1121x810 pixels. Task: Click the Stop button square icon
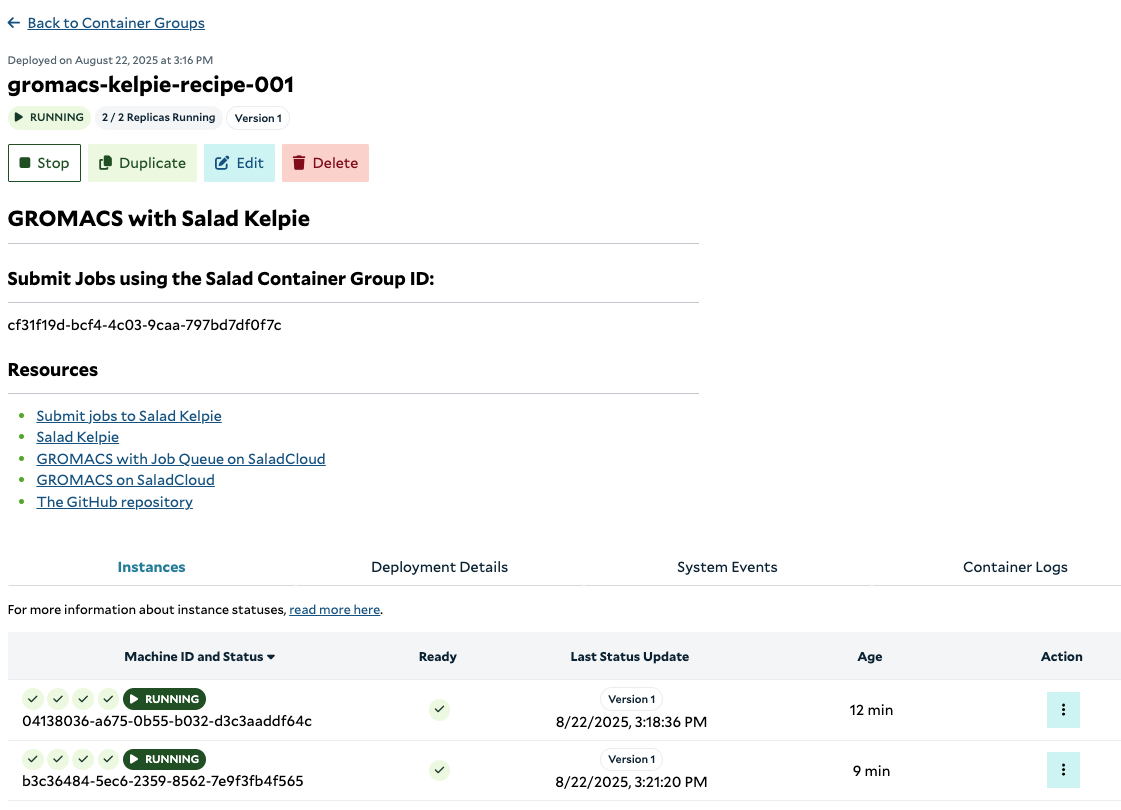click(x=25, y=163)
